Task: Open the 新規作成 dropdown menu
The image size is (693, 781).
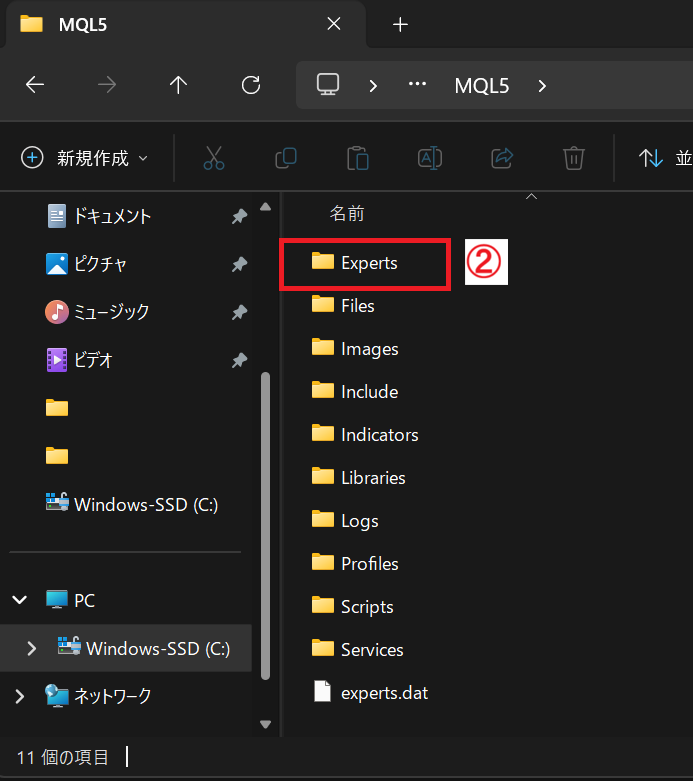Action: pyautogui.click(x=85, y=158)
